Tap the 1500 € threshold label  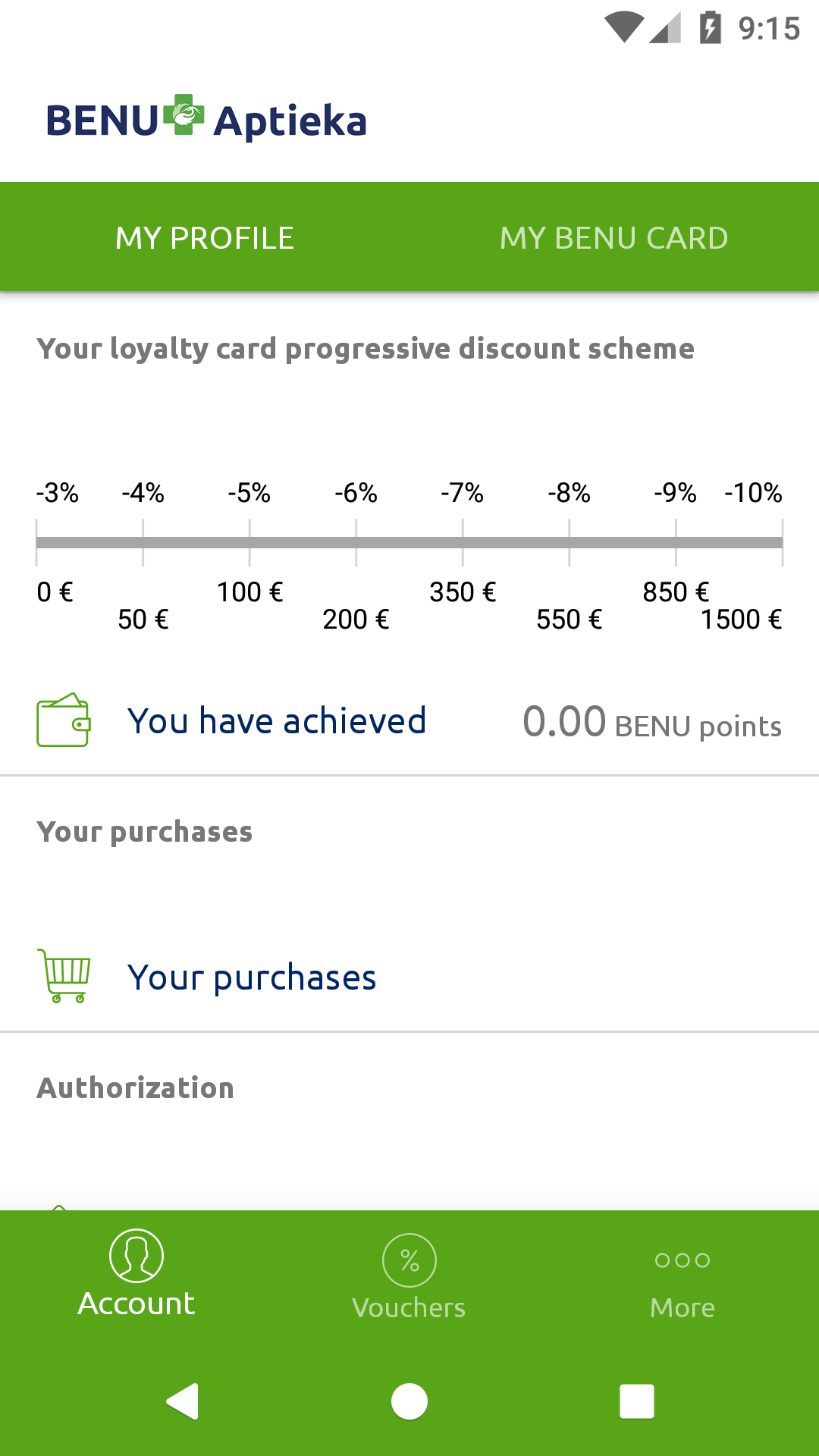point(741,620)
